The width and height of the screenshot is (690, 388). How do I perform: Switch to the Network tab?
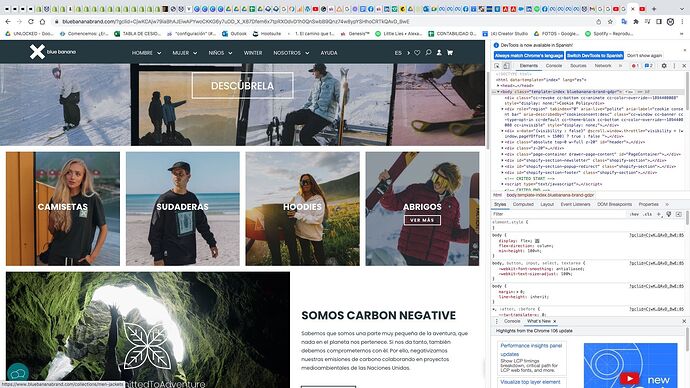pos(602,66)
